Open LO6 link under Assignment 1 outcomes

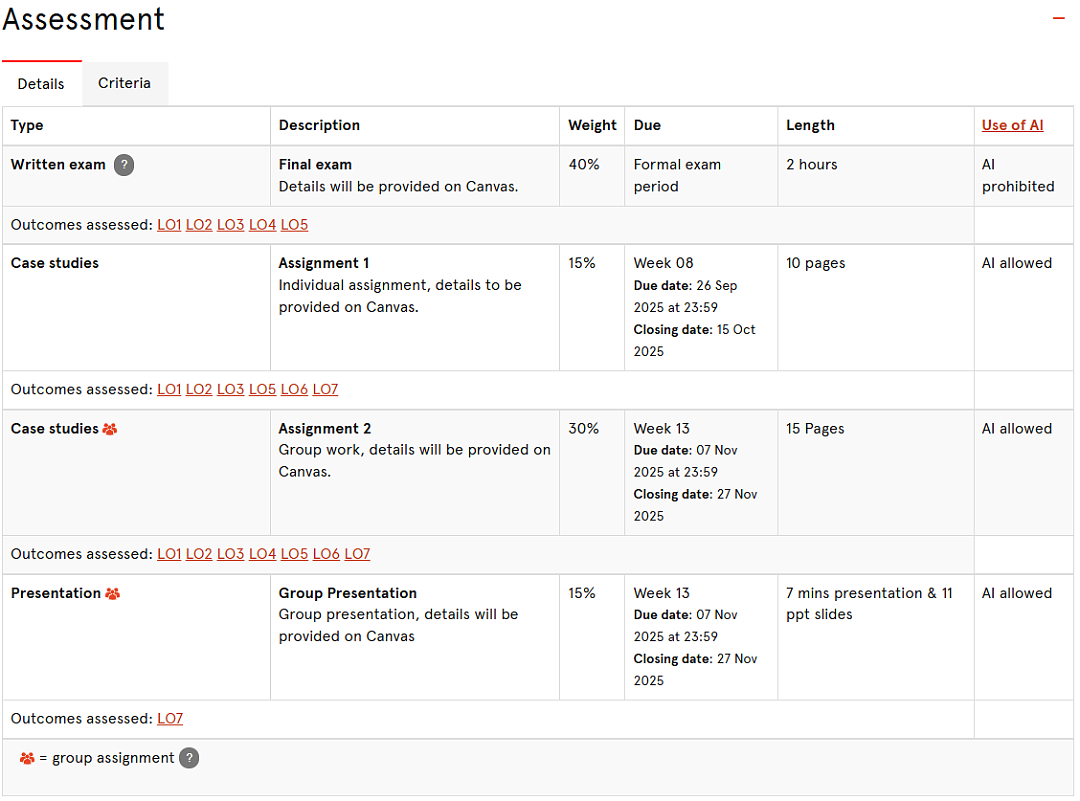(x=294, y=390)
